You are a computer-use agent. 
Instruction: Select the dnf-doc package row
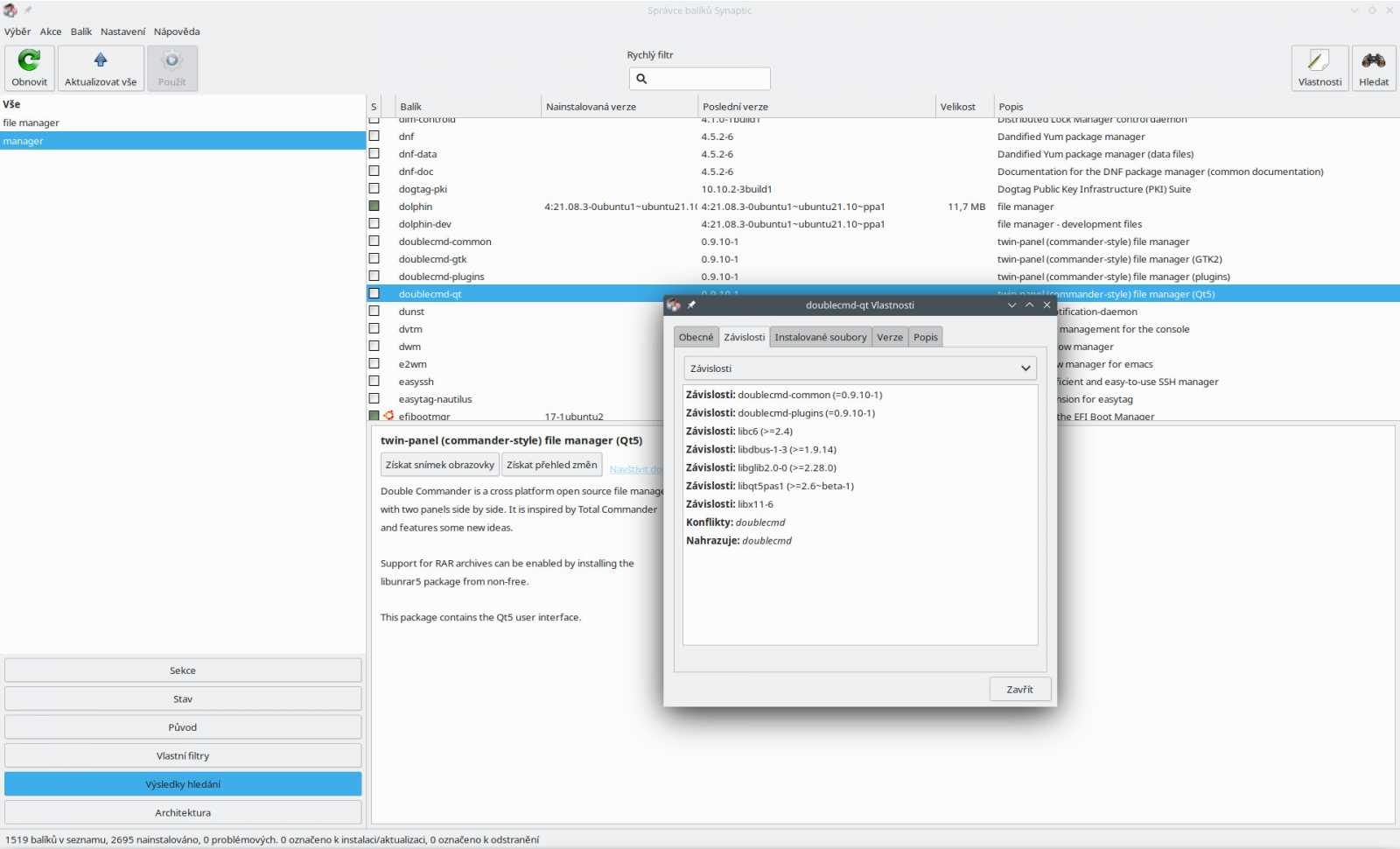pos(883,172)
